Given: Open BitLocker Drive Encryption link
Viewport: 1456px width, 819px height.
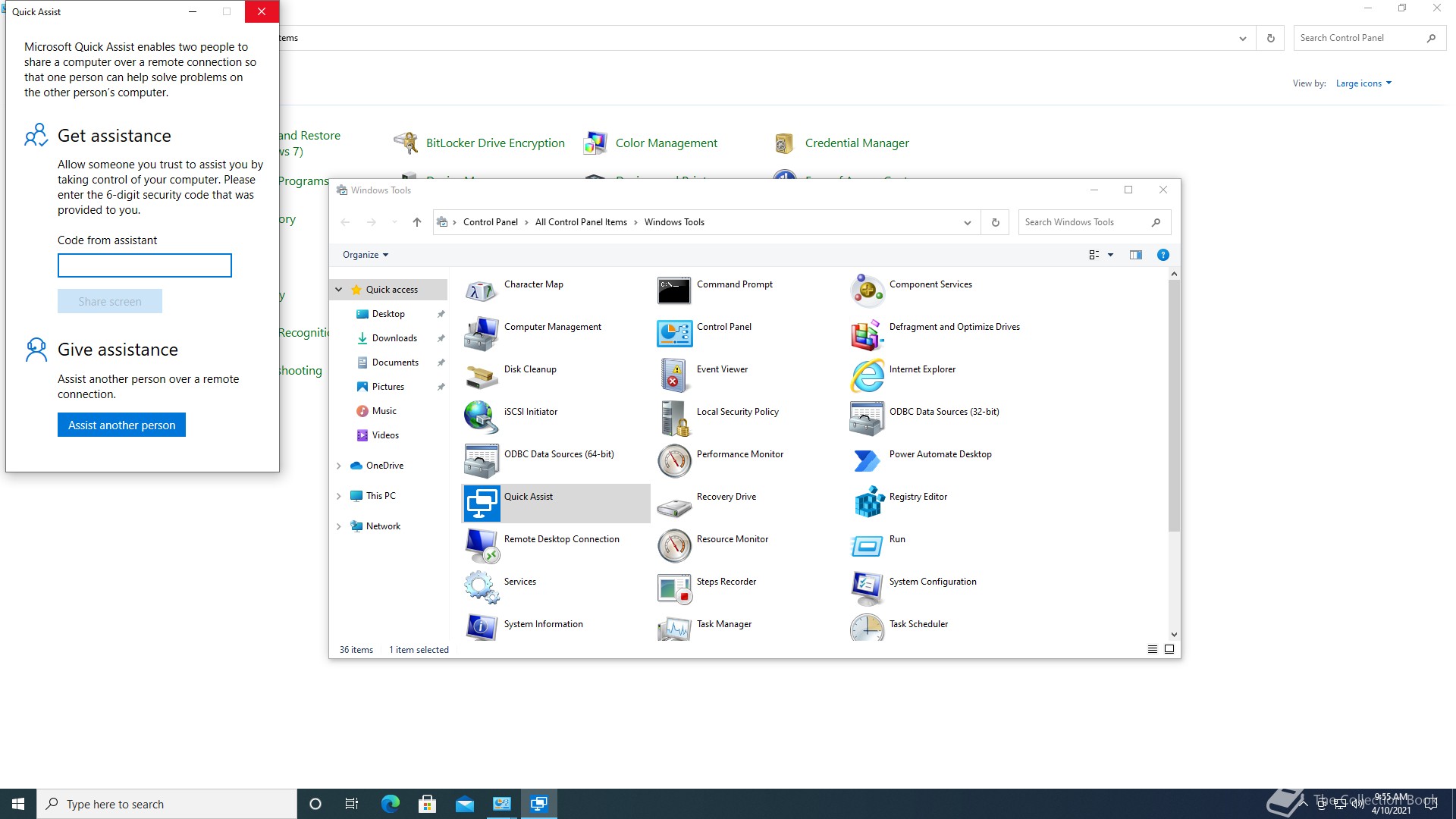Looking at the screenshot, I should [495, 143].
